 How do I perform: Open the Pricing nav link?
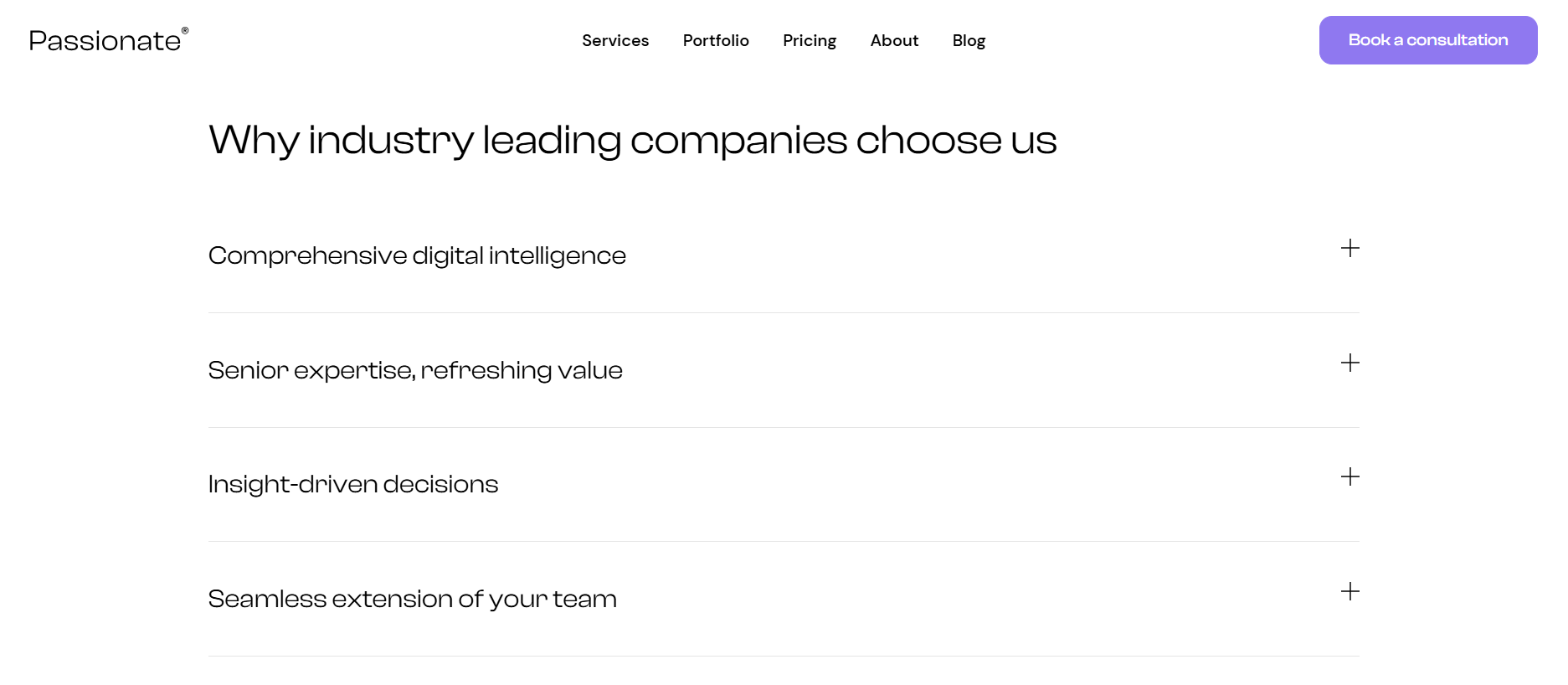pos(810,40)
